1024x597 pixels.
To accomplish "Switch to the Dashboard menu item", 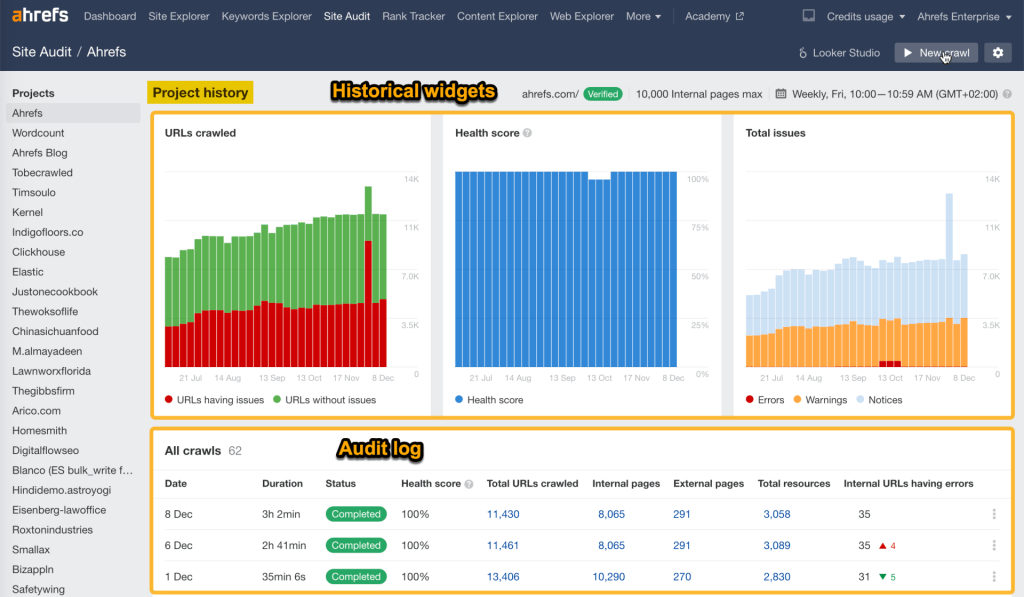I will pos(110,16).
